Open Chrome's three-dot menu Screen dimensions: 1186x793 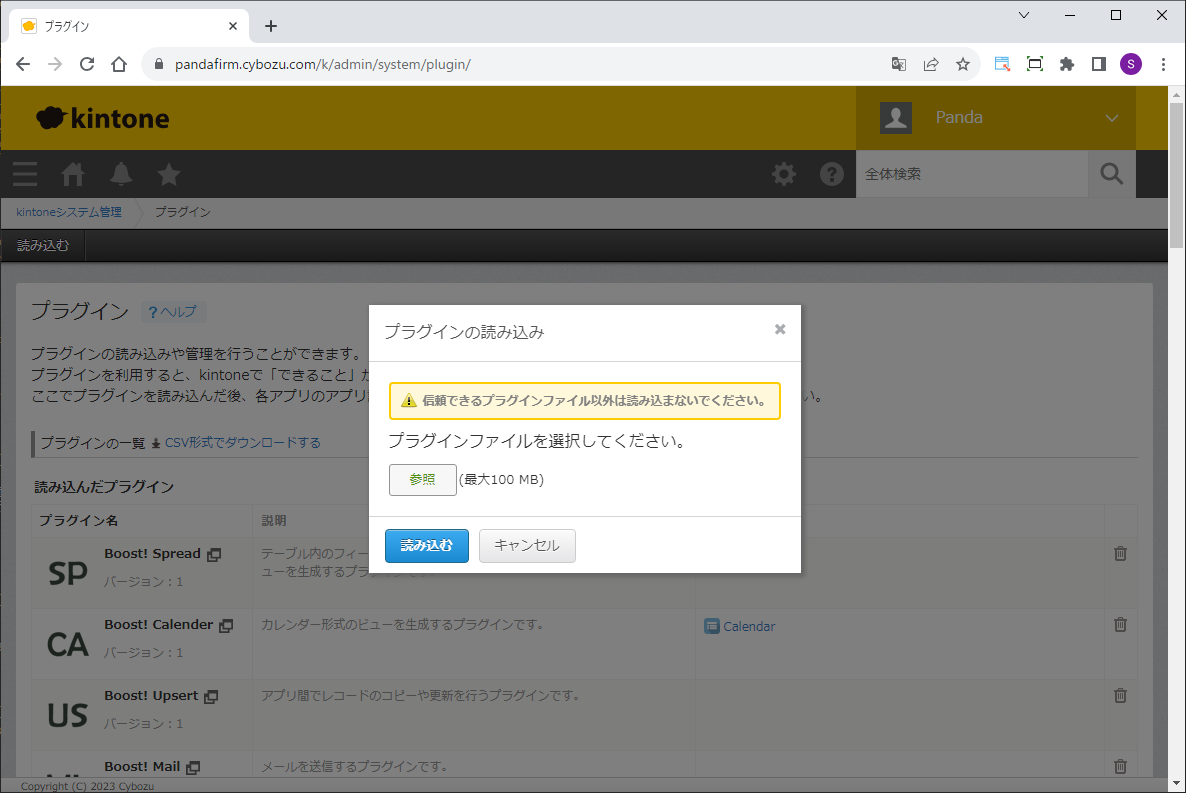point(1163,64)
